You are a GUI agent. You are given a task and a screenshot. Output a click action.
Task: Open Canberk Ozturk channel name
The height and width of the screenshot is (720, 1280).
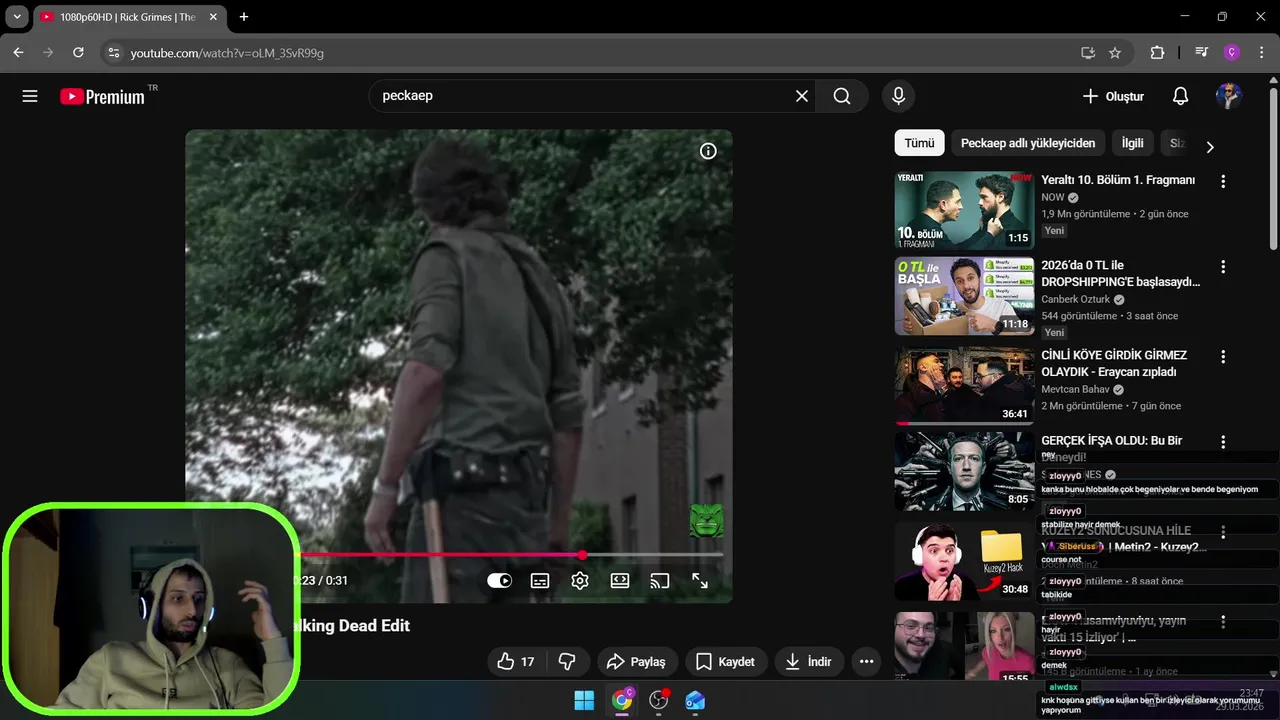(x=1077, y=299)
